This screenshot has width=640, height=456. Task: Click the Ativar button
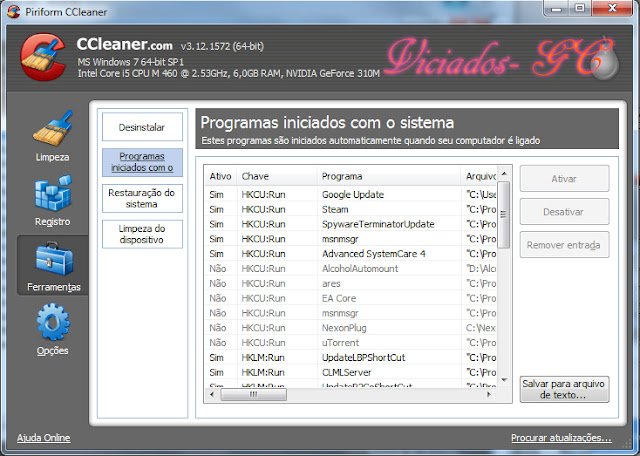click(564, 178)
